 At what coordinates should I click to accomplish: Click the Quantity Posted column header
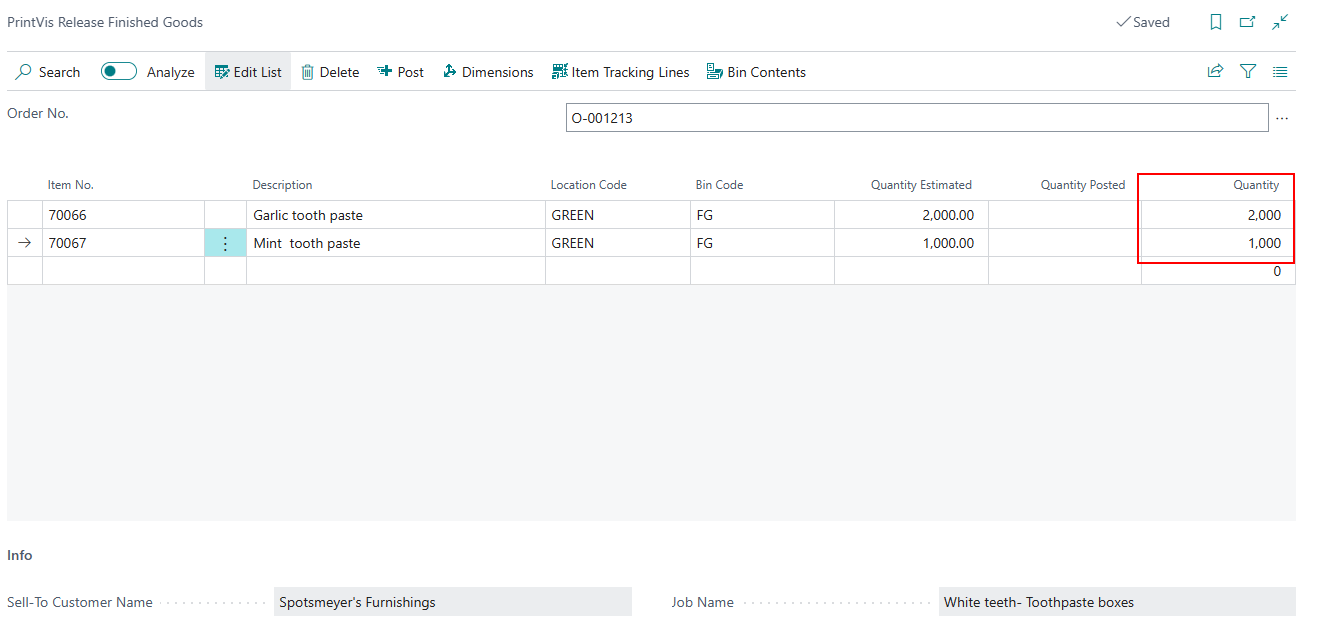[x=1083, y=185]
